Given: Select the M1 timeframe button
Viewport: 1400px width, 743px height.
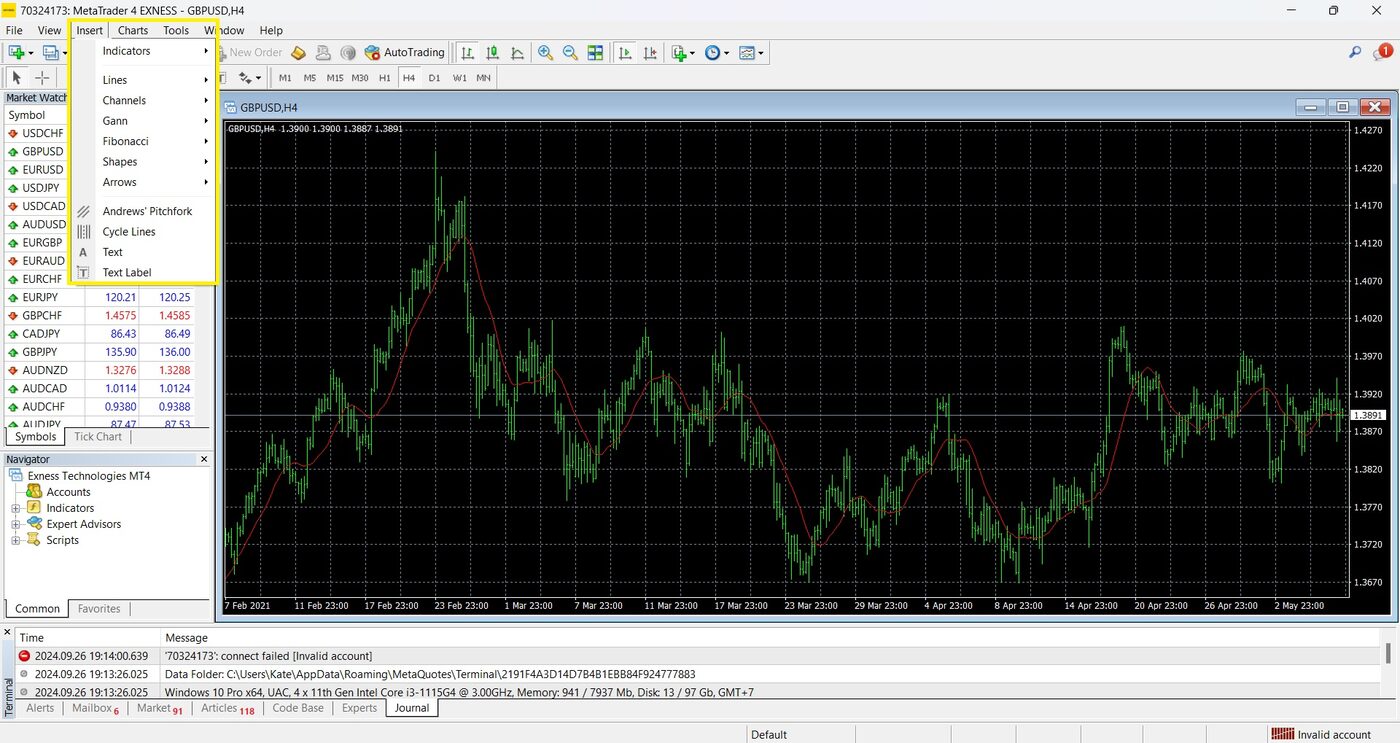Looking at the screenshot, I should click(285, 78).
